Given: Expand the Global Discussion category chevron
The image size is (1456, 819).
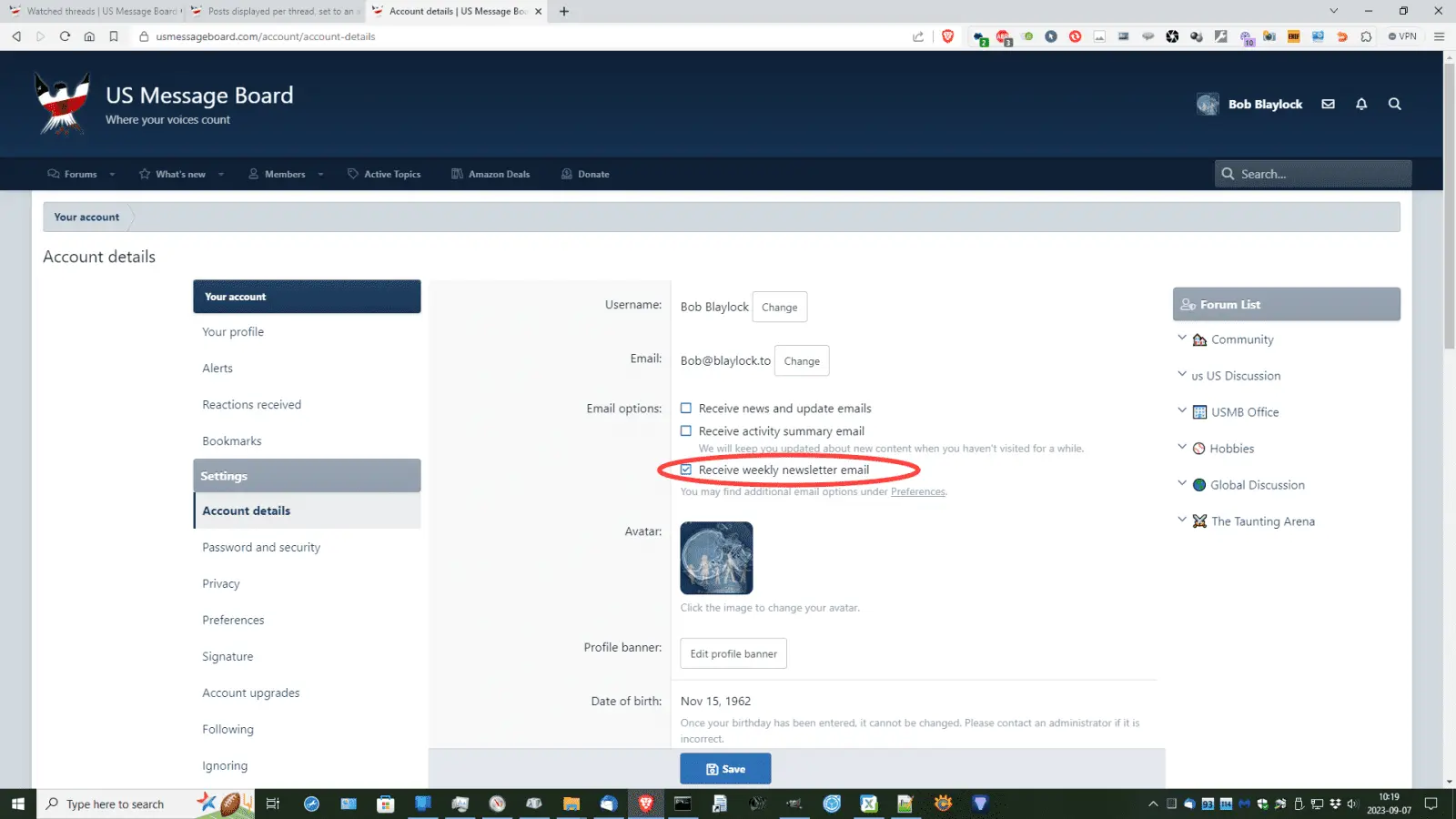Looking at the screenshot, I should pos(1182,483).
